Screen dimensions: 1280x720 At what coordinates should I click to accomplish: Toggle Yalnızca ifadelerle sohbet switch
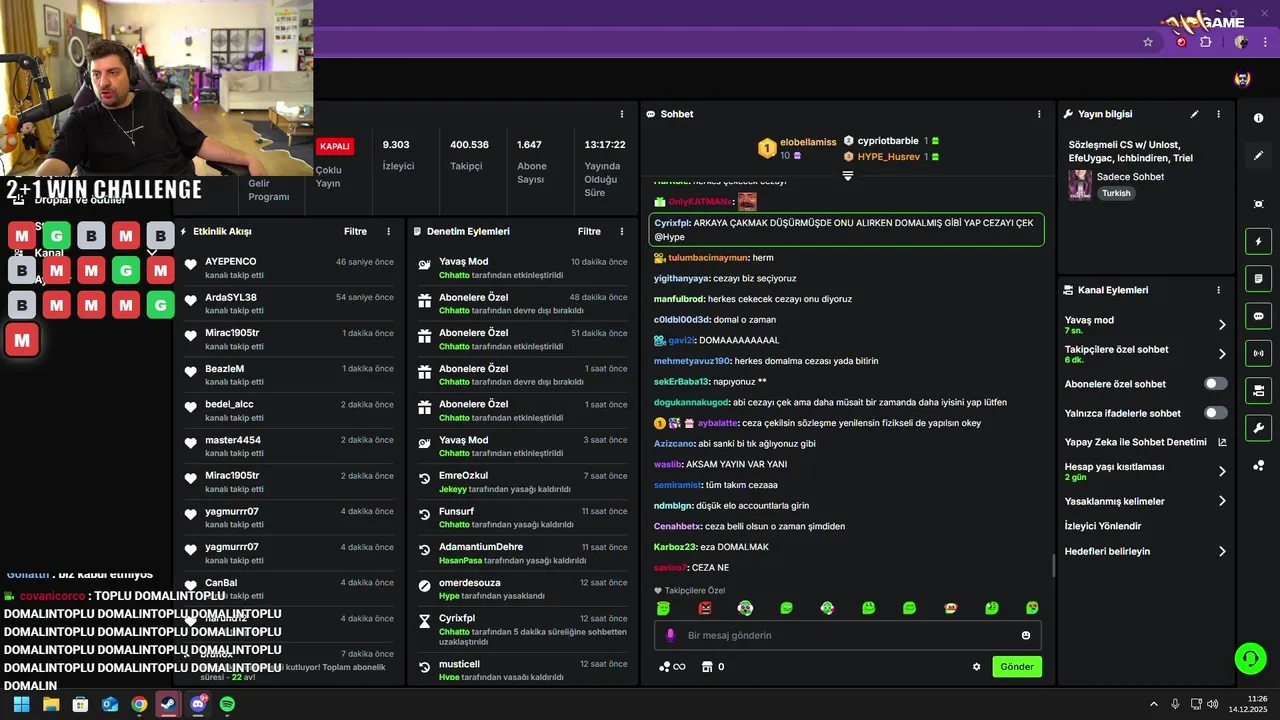(x=1216, y=413)
